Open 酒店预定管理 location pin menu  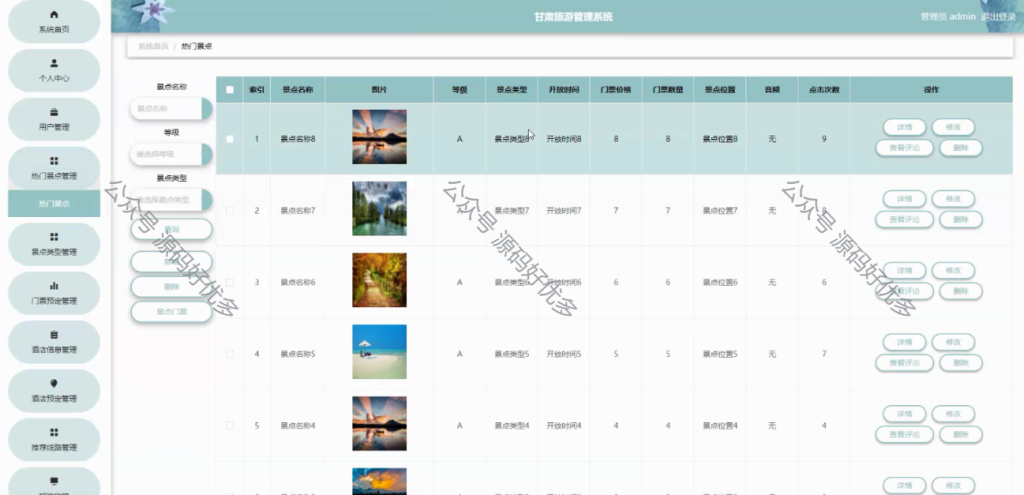point(54,391)
